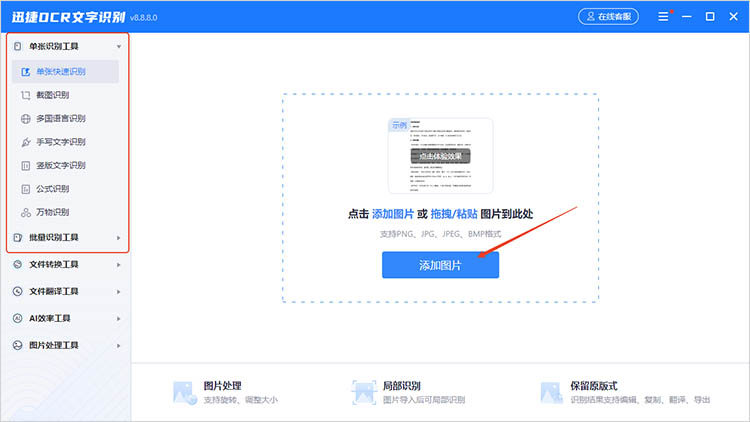Click the 多国语言识别 globe icon
This screenshot has height=422, width=750.
(x=26, y=119)
